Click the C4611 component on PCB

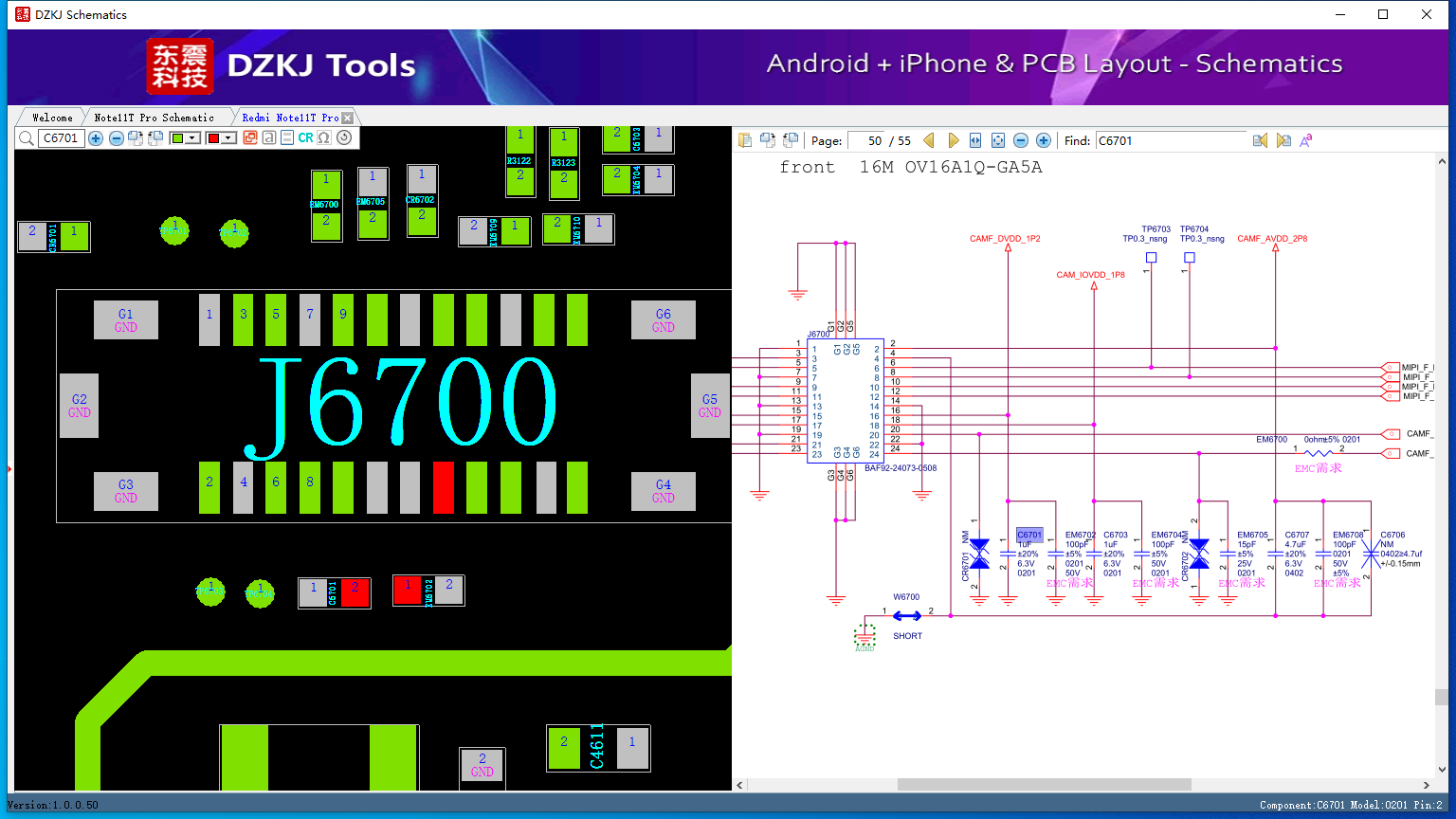click(x=598, y=748)
